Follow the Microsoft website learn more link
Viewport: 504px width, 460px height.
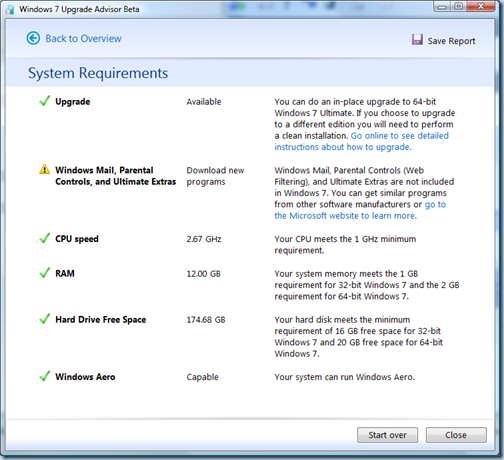pos(360,210)
